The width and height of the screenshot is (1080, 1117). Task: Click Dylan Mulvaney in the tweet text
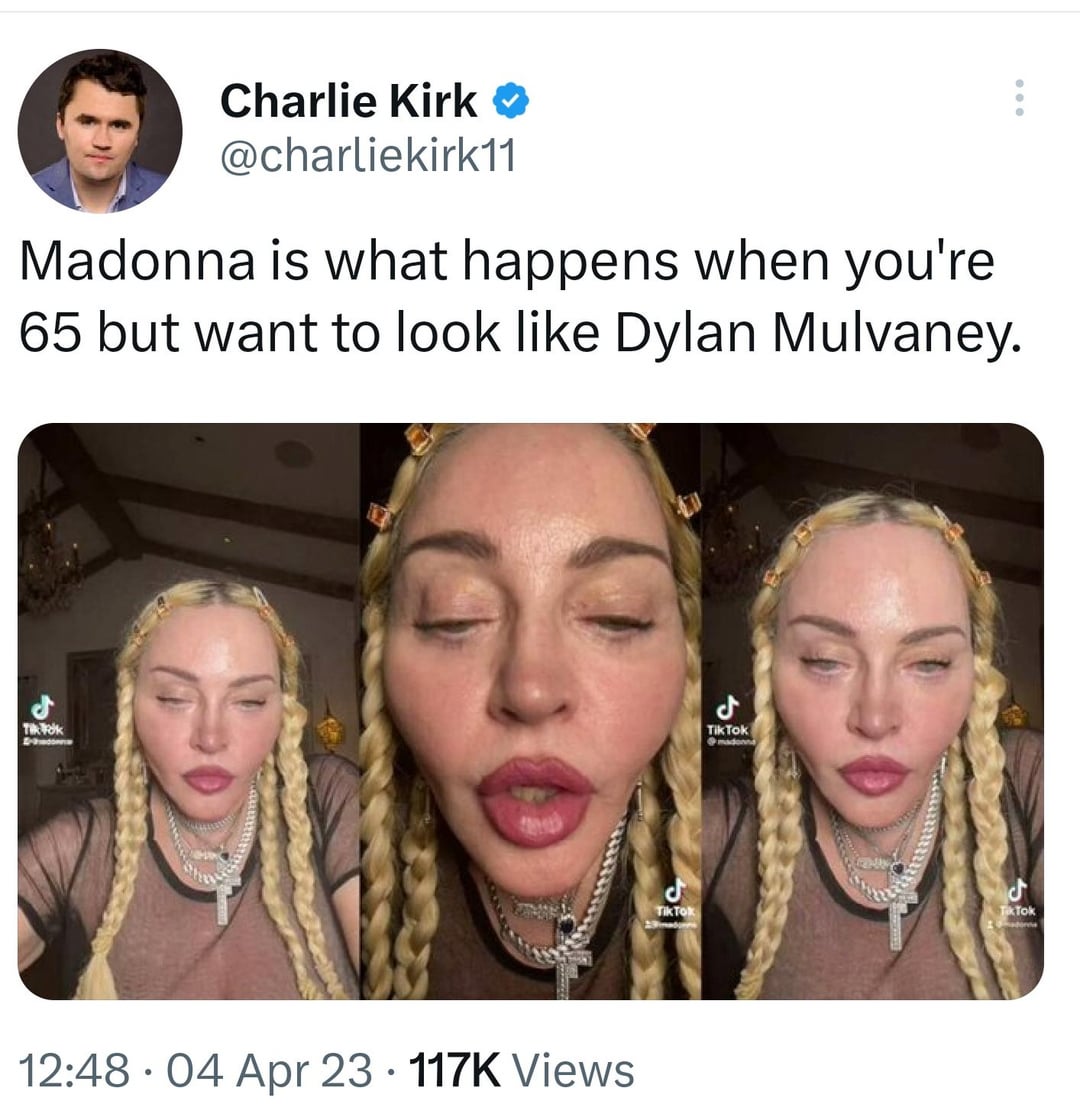[x=817, y=333]
